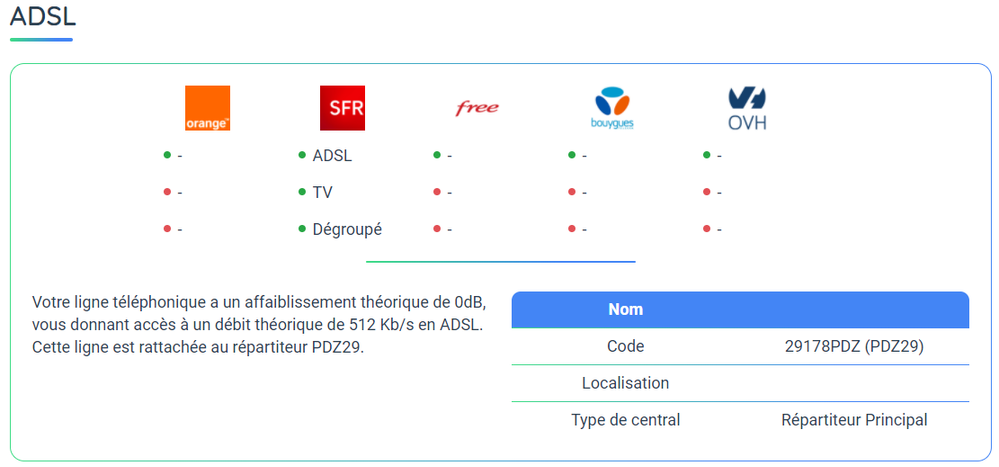Image resolution: width=999 pixels, height=467 pixels.
Task: Open the Bouygues operator logo
Action: 613,108
